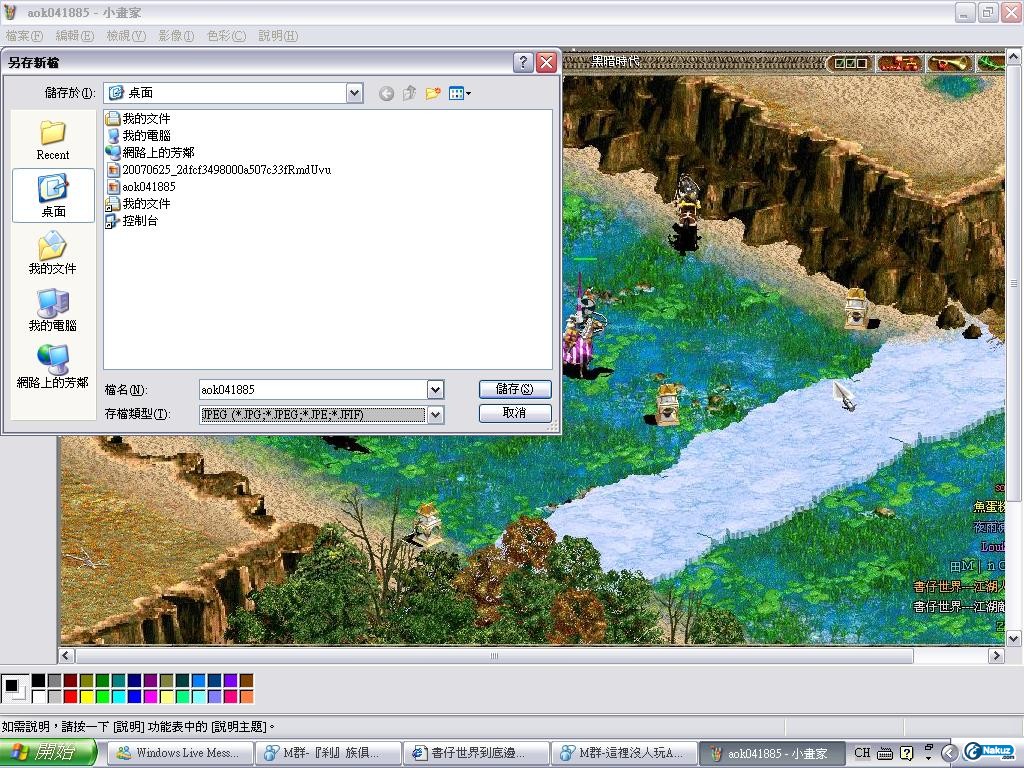Go up one folder level icon
Screen dimensions: 1024x768
click(x=409, y=93)
